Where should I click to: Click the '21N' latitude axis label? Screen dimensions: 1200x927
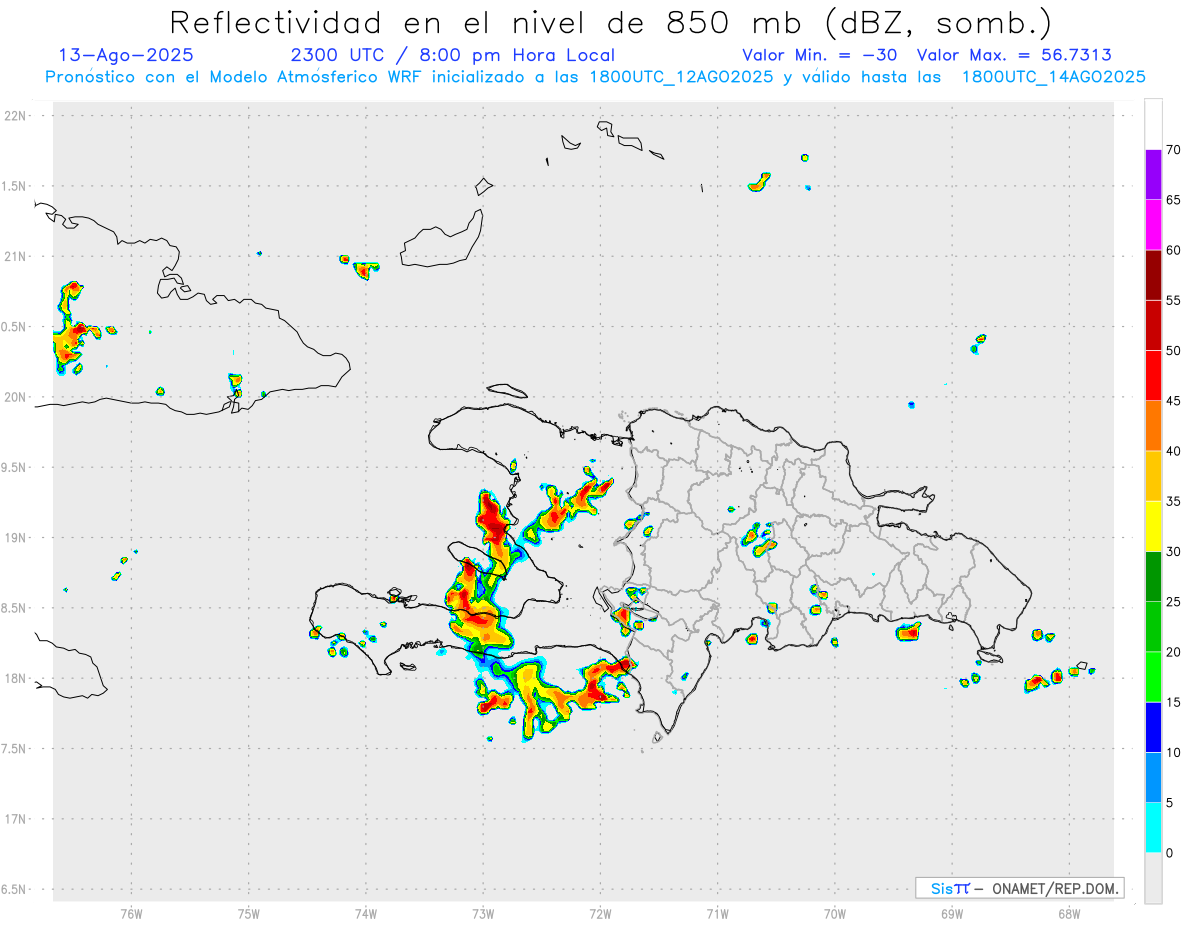[x=16, y=257]
